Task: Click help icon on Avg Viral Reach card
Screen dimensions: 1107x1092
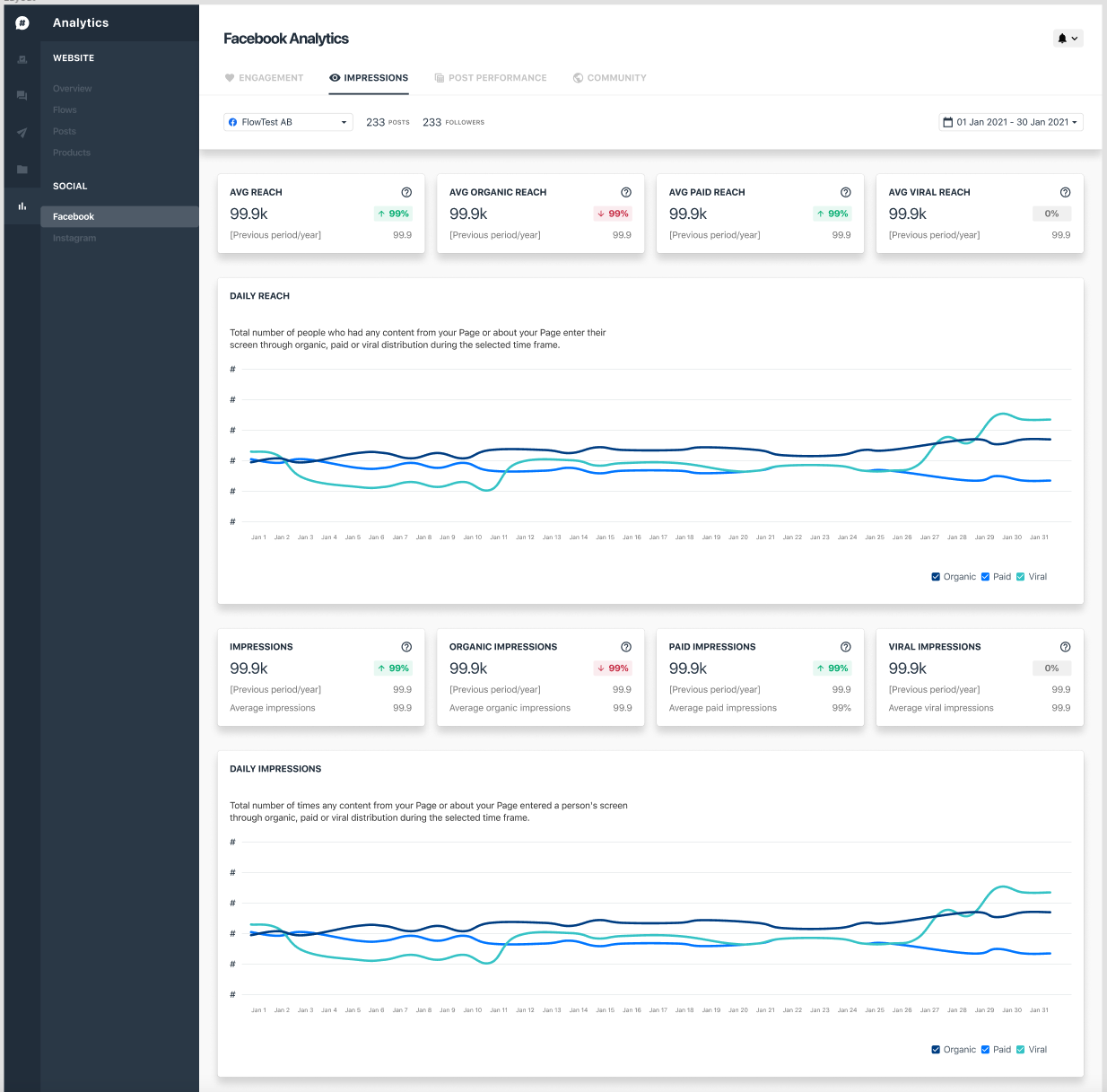Action: 1065,192
